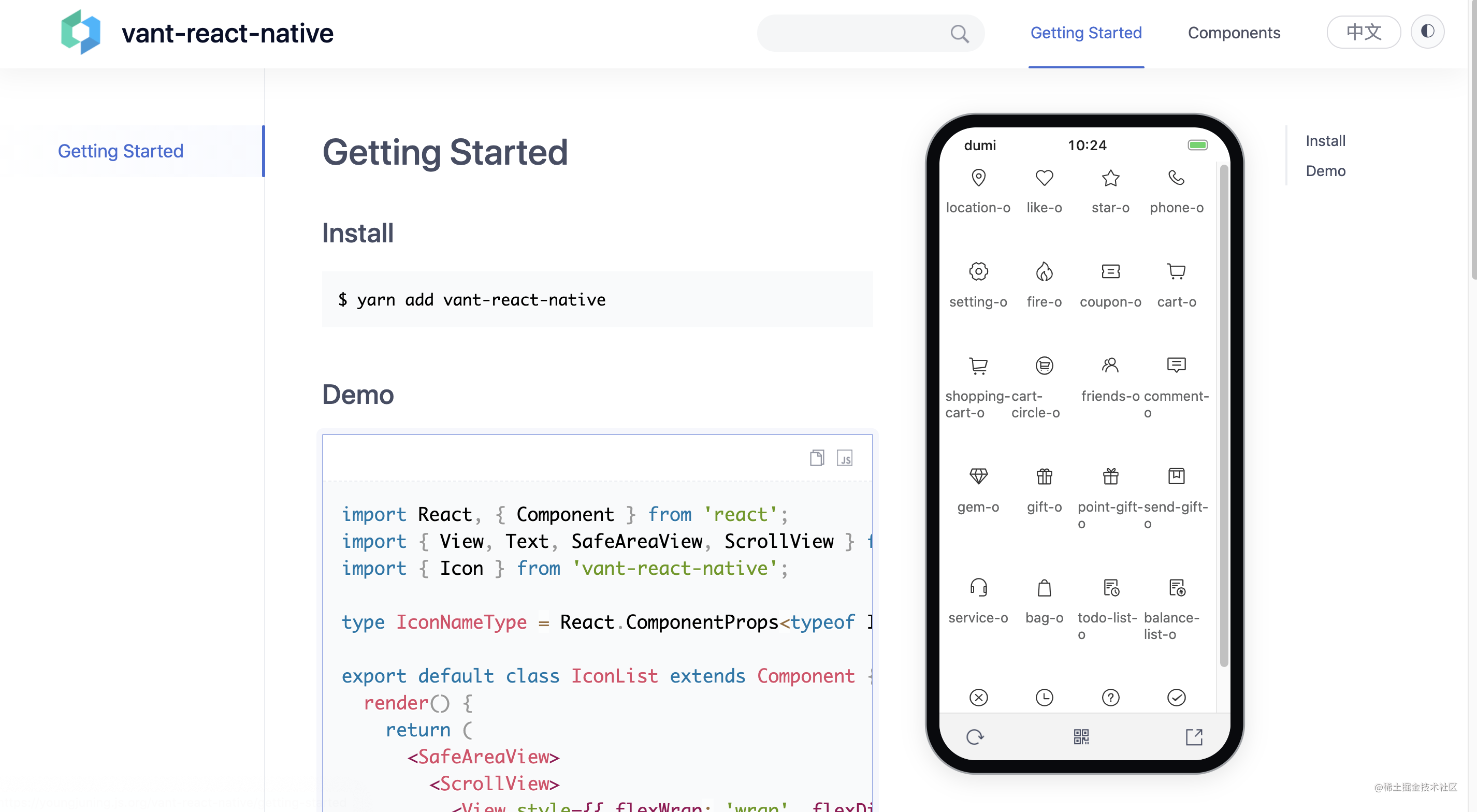Screen dimensions: 1477x812
Task: Toggle the 中文 language switcher
Action: (x=1362, y=31)
